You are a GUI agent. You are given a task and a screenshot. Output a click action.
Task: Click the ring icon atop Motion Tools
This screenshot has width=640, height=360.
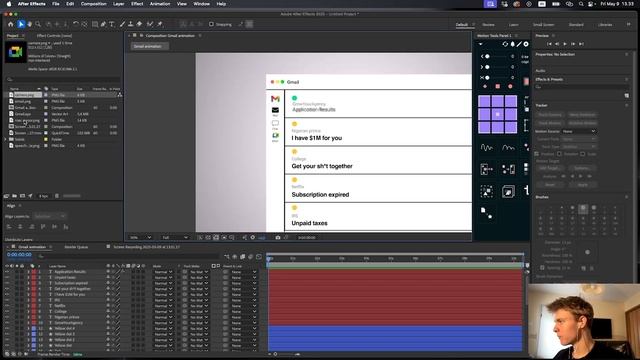click(526, 44)
